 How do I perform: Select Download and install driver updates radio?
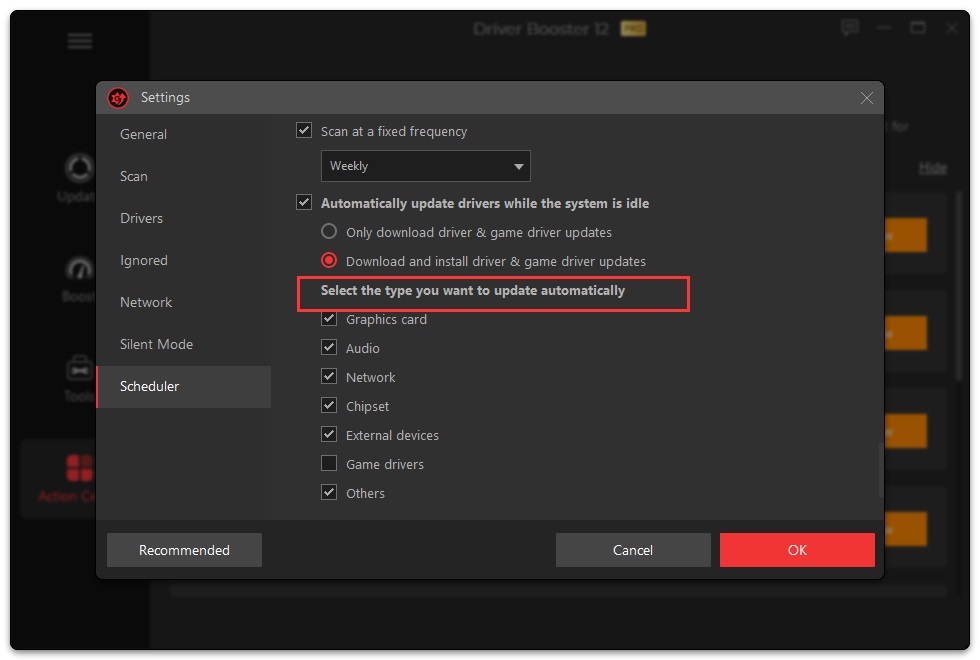[329, 260]
